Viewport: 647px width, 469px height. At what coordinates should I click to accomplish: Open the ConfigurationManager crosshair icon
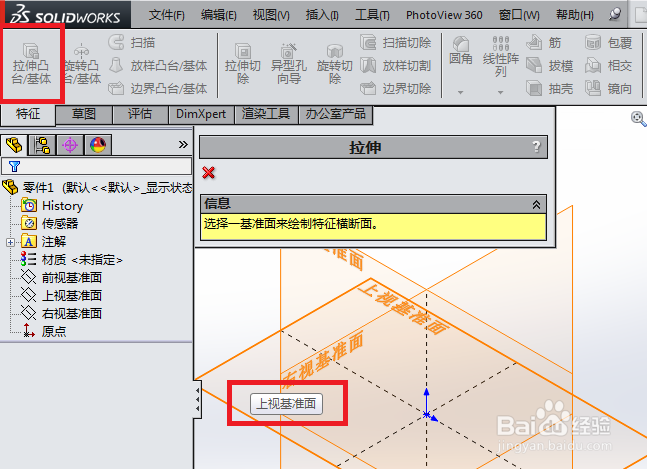(x=70, y=145)
